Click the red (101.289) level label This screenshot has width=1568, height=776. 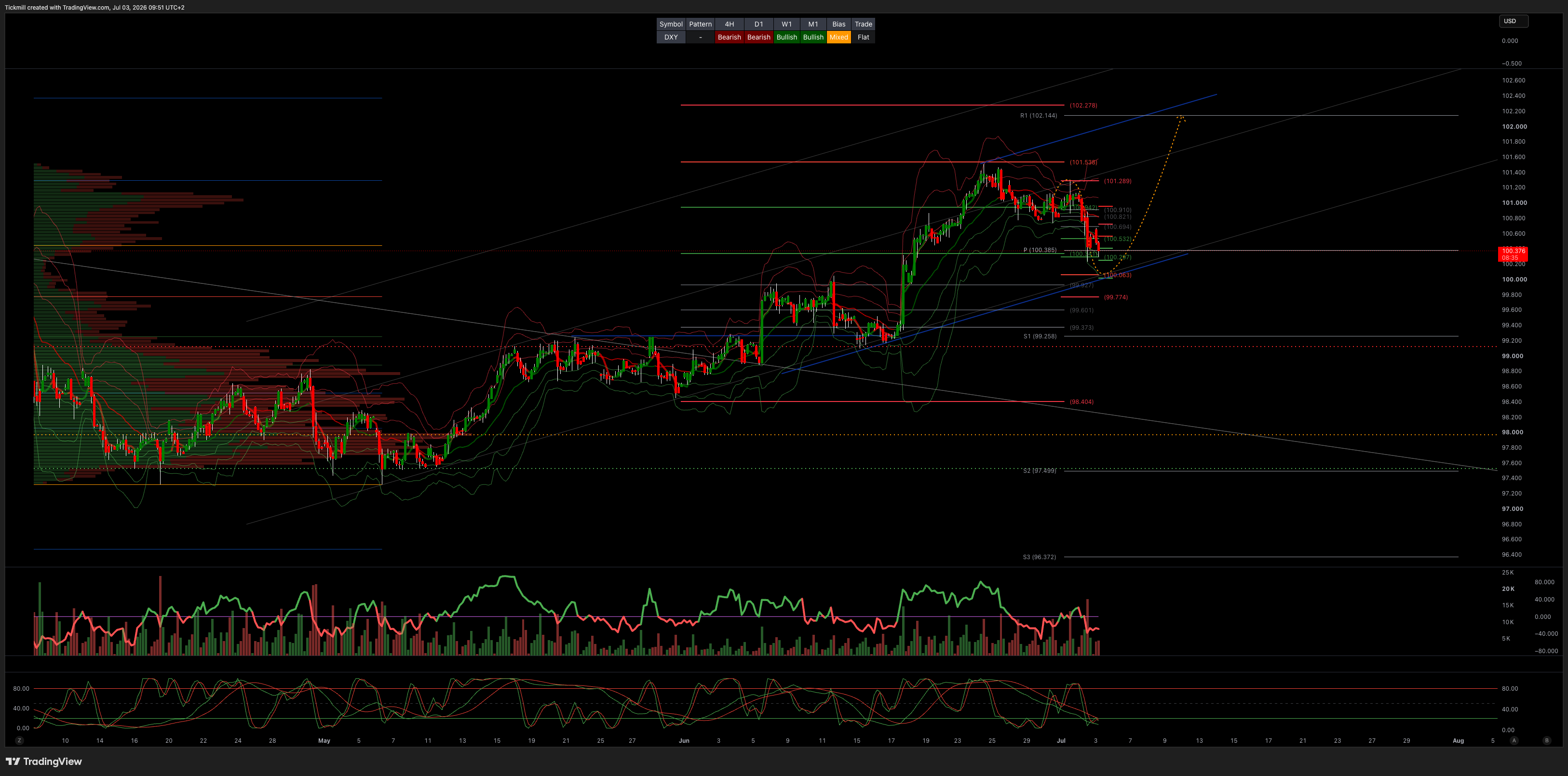tap(1118, 181)
